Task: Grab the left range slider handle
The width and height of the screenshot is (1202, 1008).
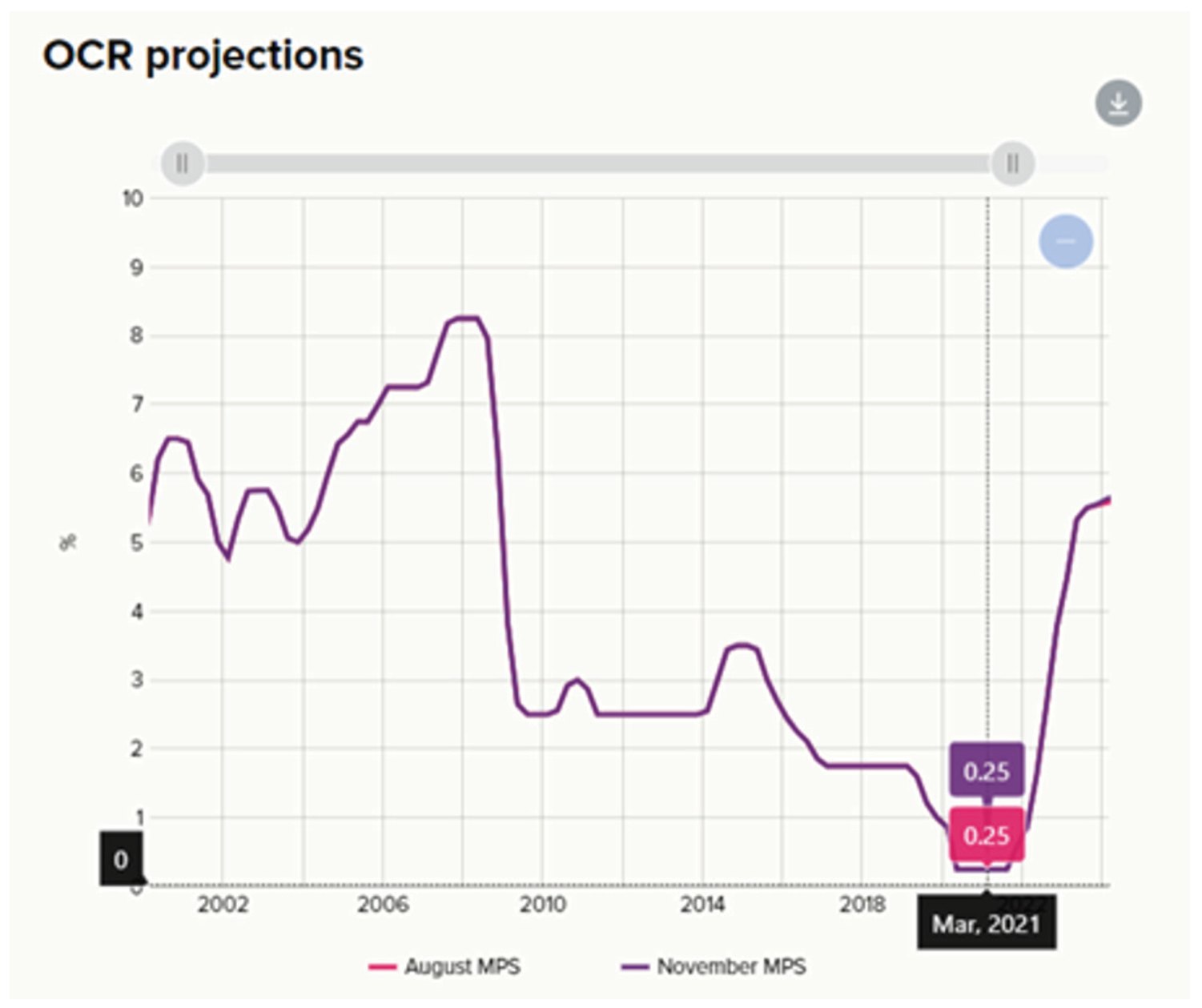Action: (183, 163)
